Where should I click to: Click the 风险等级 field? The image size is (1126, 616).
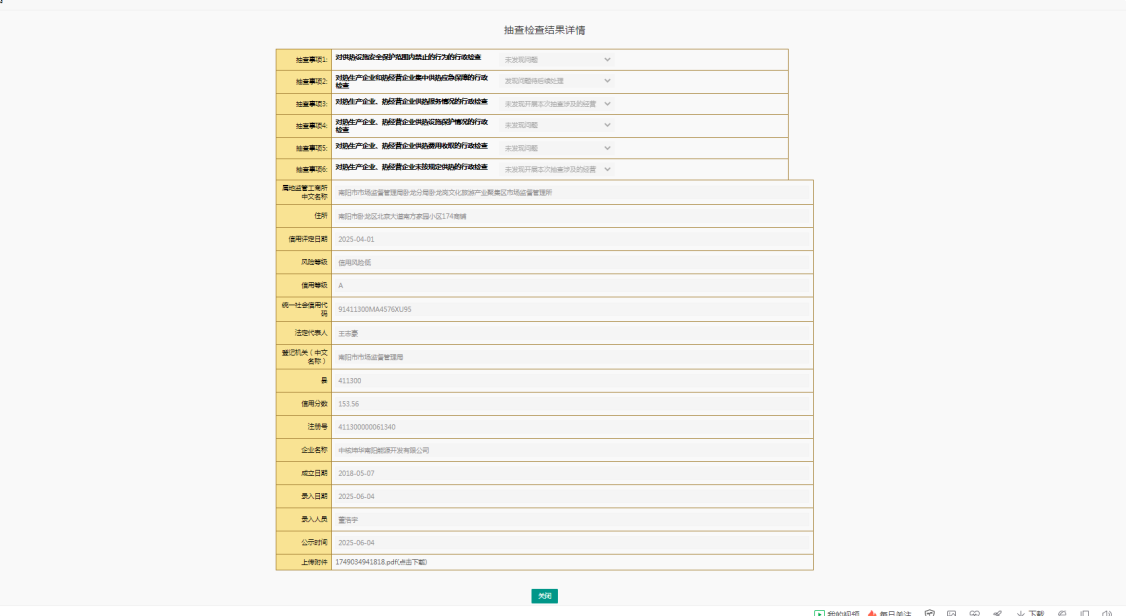click(x=572, y=262)
